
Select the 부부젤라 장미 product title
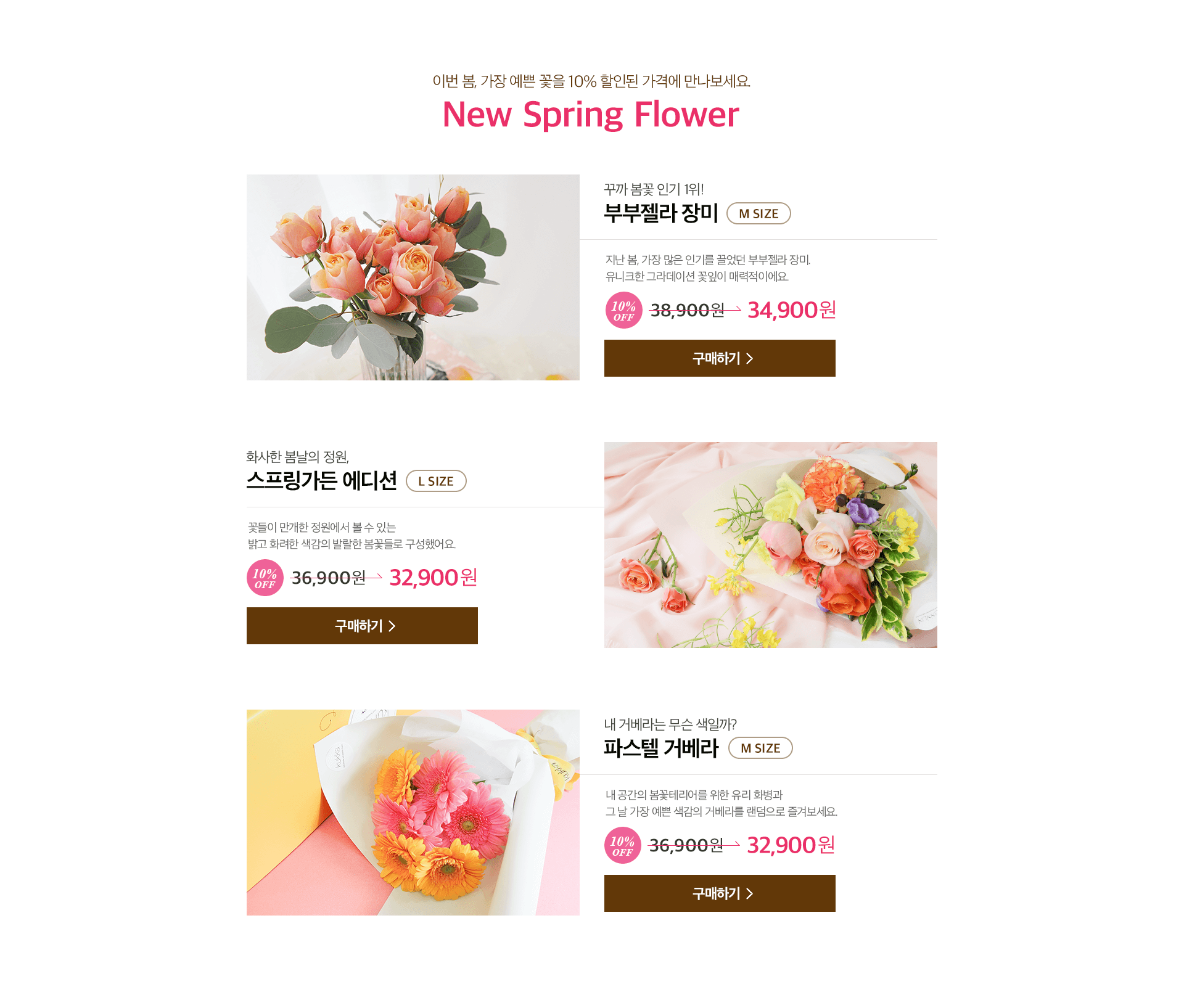661,213
